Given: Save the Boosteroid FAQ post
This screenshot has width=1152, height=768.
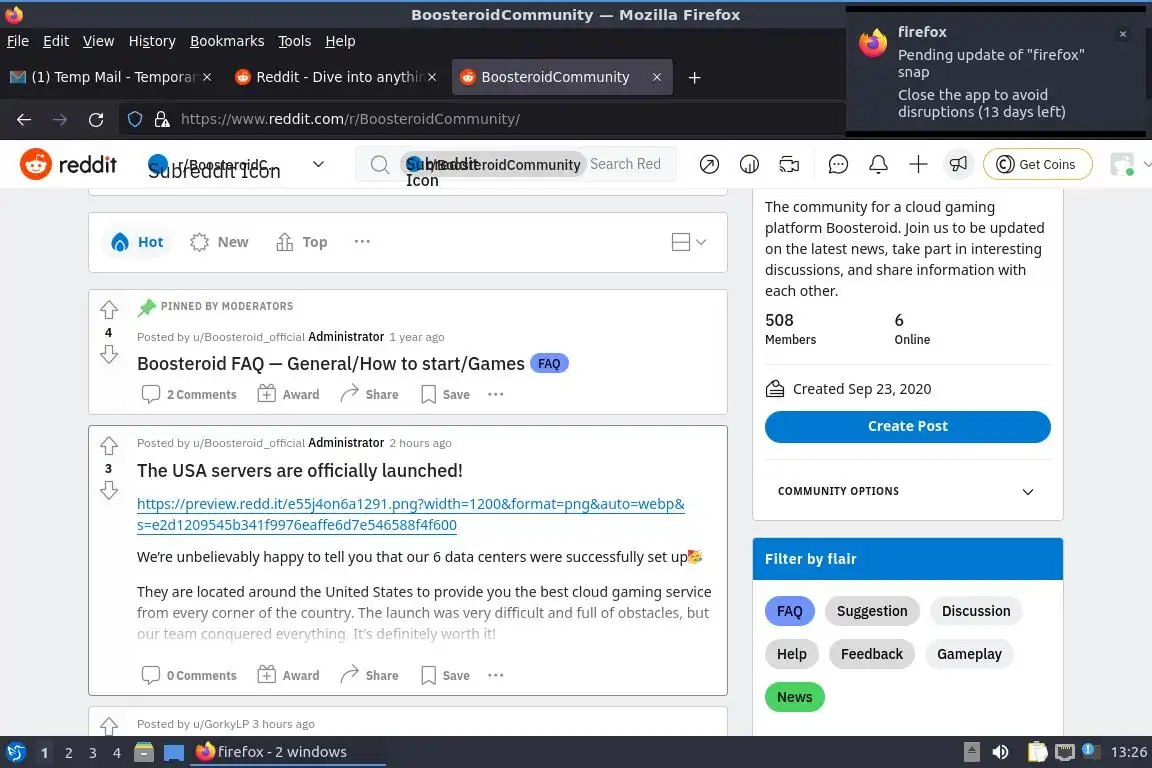Looking at the screenshot, I should pyautogui.click(x=445, y=395).
